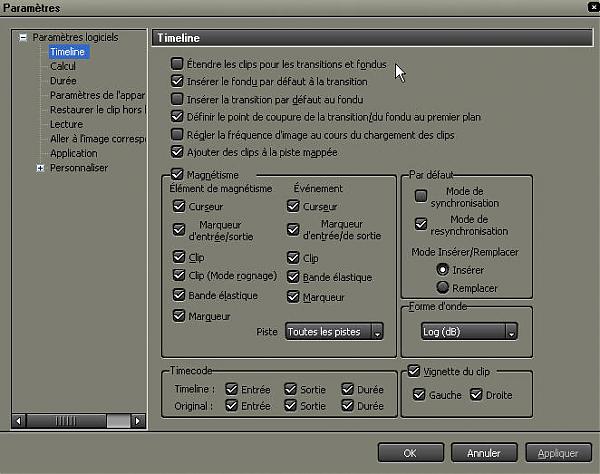This screenshot has width=600, height=474.
Task: Toggle Original Durée timecode checkbox
Action: coord(347,405)
